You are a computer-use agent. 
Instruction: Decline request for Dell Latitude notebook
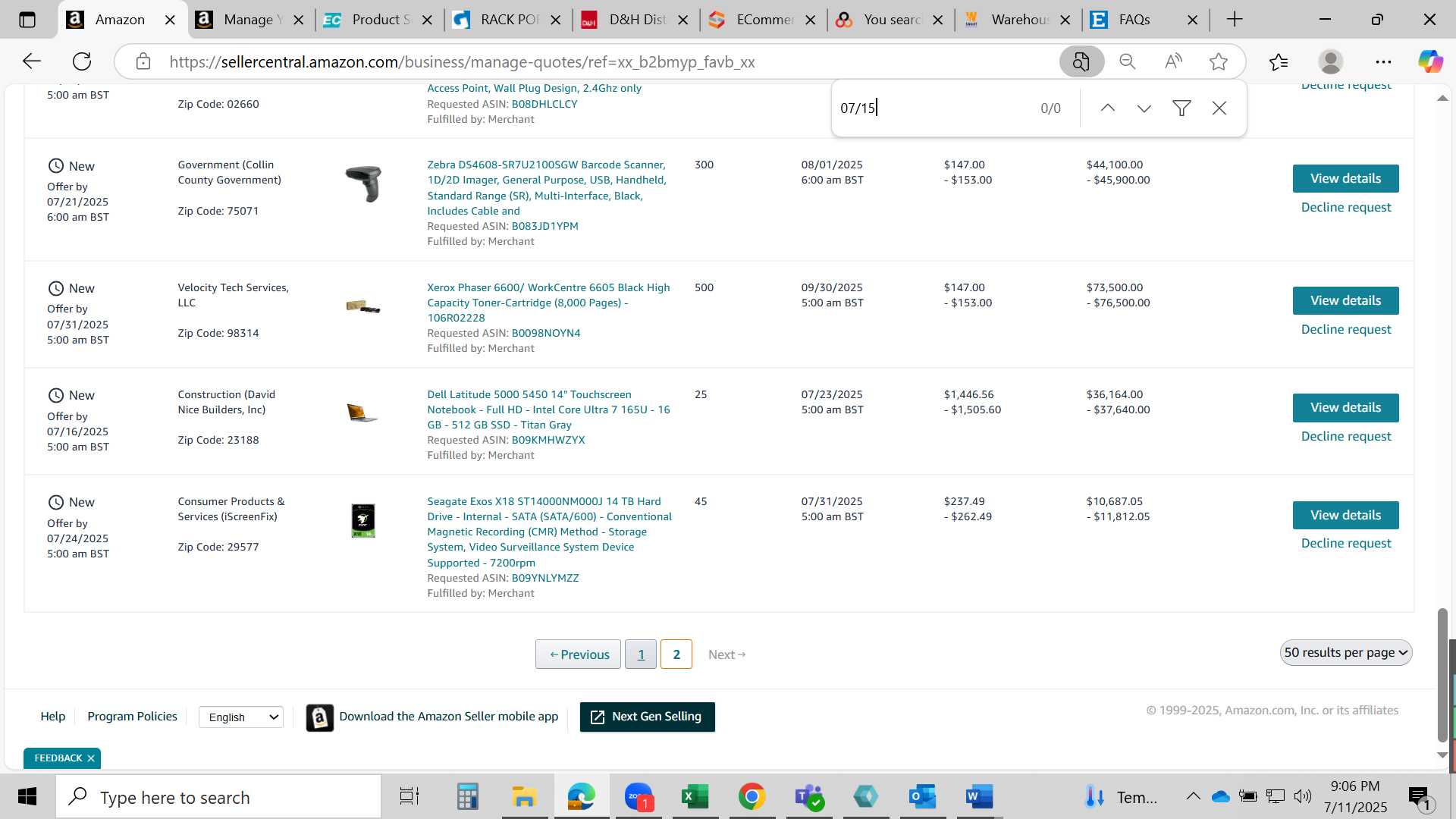tap(1346, 436)
